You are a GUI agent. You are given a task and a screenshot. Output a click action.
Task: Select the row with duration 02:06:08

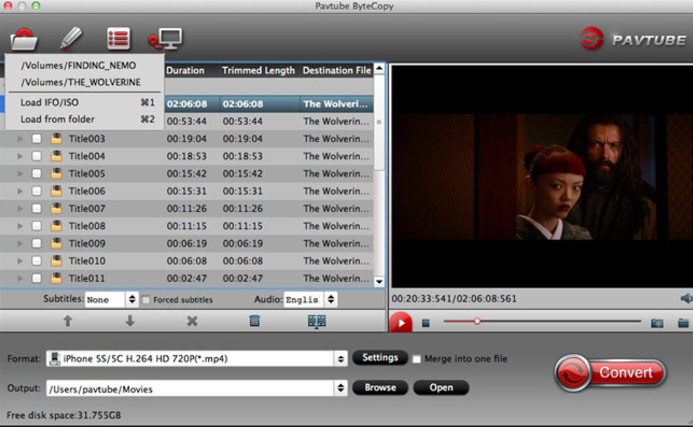click(x=187, y=104)
